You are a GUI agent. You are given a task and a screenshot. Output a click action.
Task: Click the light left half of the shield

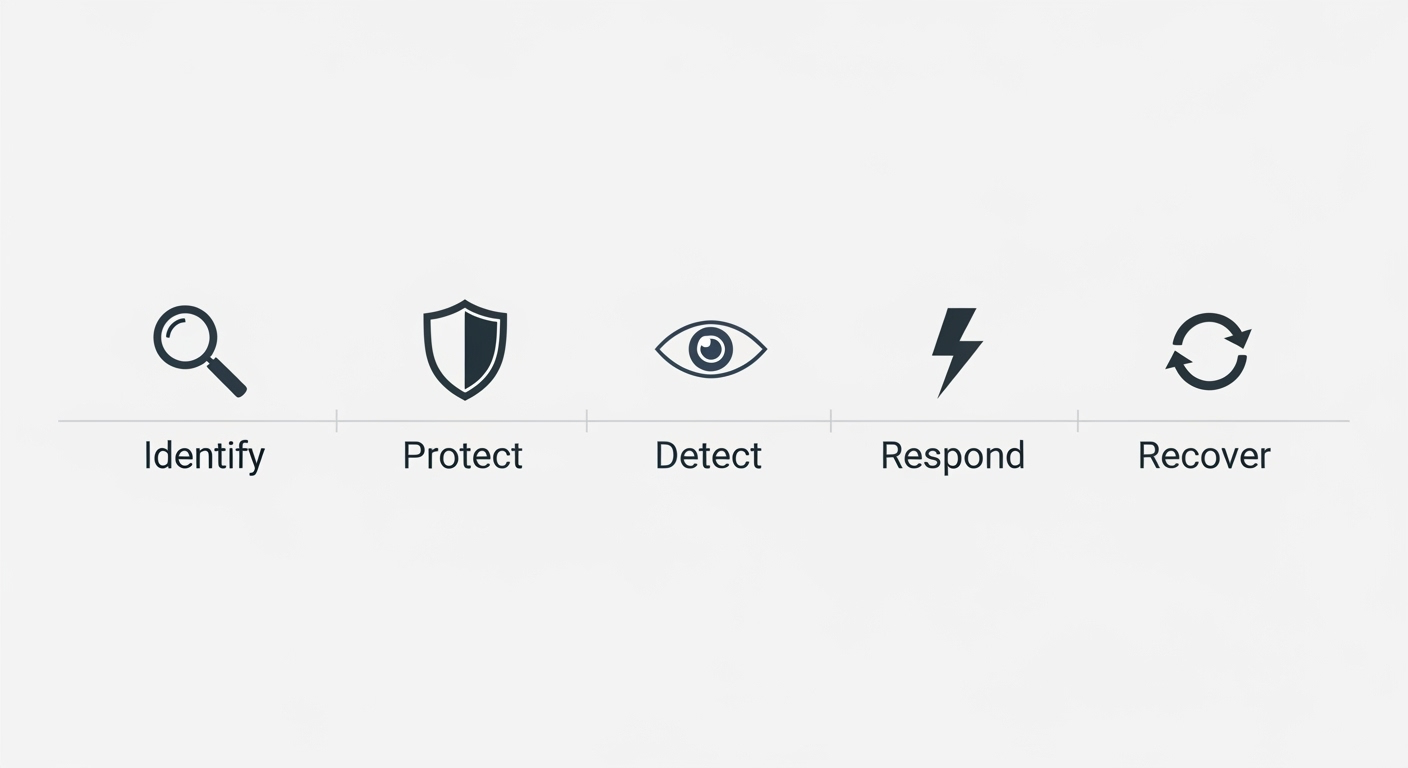pos(448,350)
